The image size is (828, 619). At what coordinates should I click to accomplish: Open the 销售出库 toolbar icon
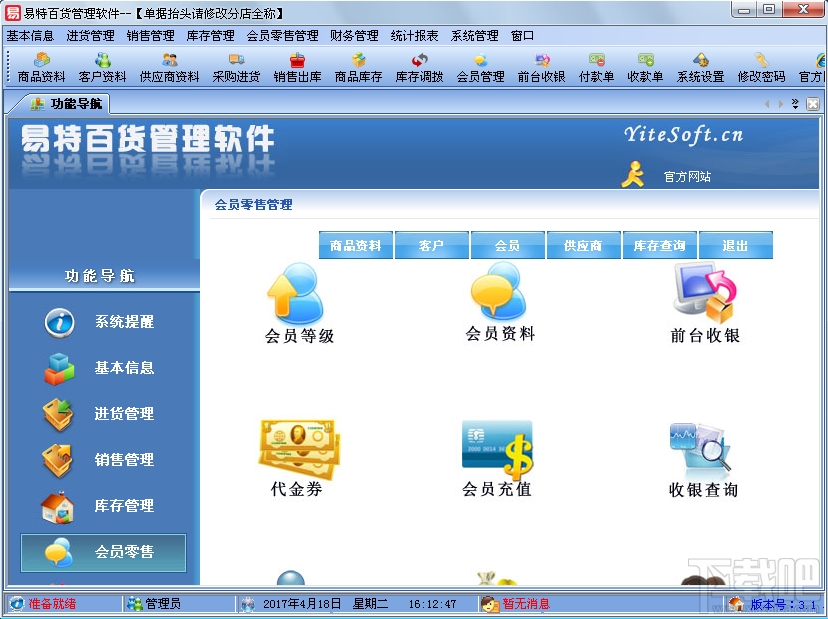point(298,70)
